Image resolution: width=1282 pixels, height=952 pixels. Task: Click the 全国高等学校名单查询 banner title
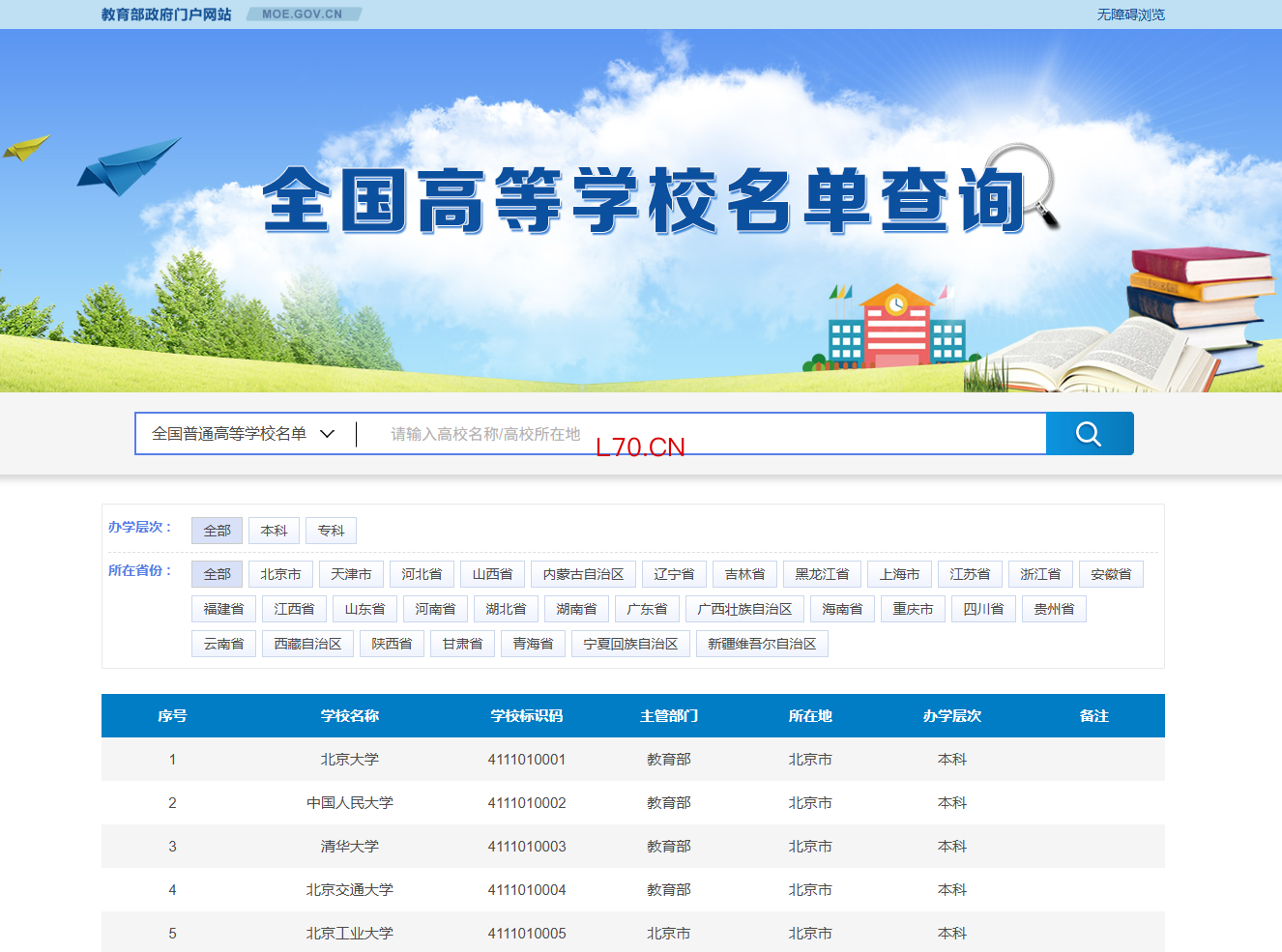click(x=644, y=200)
